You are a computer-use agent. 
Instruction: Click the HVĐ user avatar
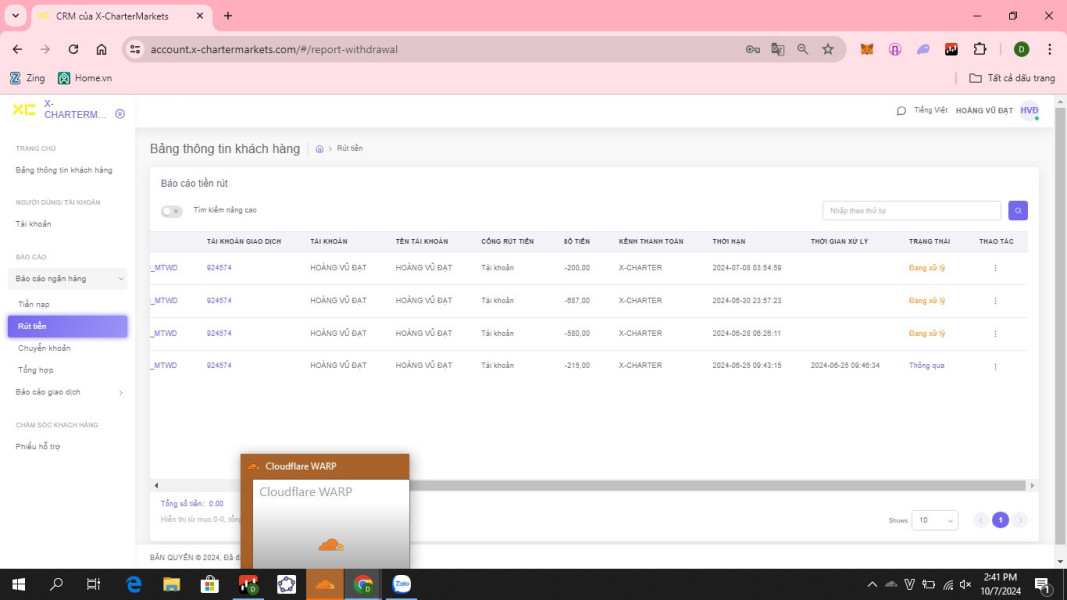click(x=1029, y=111)
